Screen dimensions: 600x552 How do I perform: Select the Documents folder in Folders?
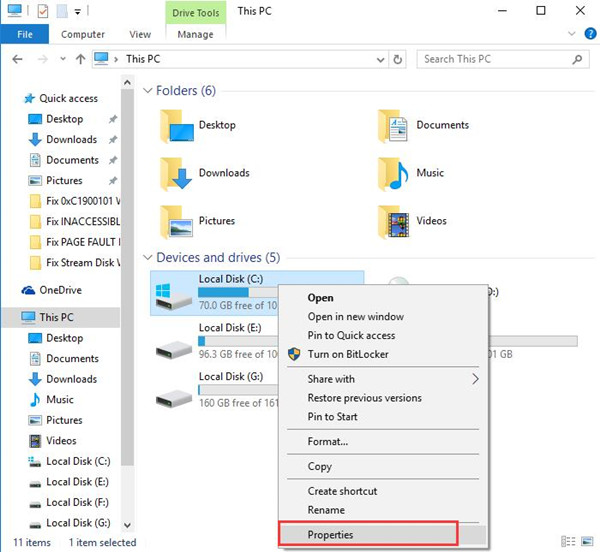(x=423, y=125)
